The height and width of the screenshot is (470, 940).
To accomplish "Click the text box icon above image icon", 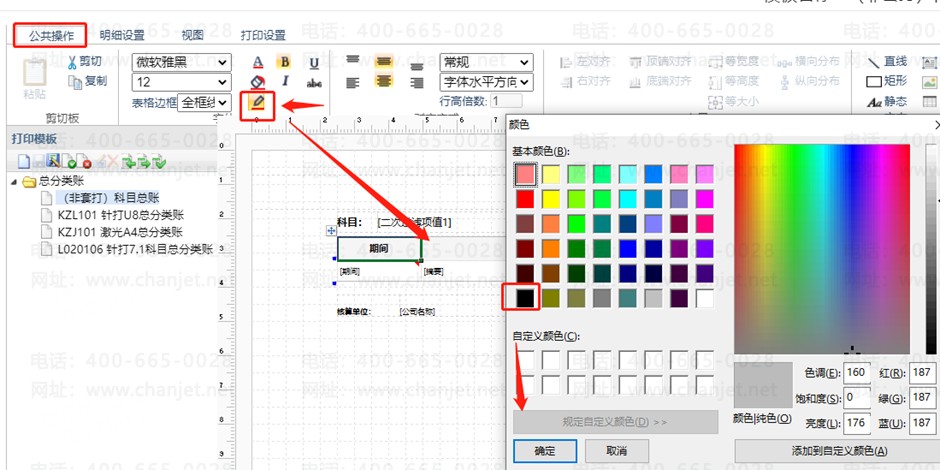I will point(929,62).
